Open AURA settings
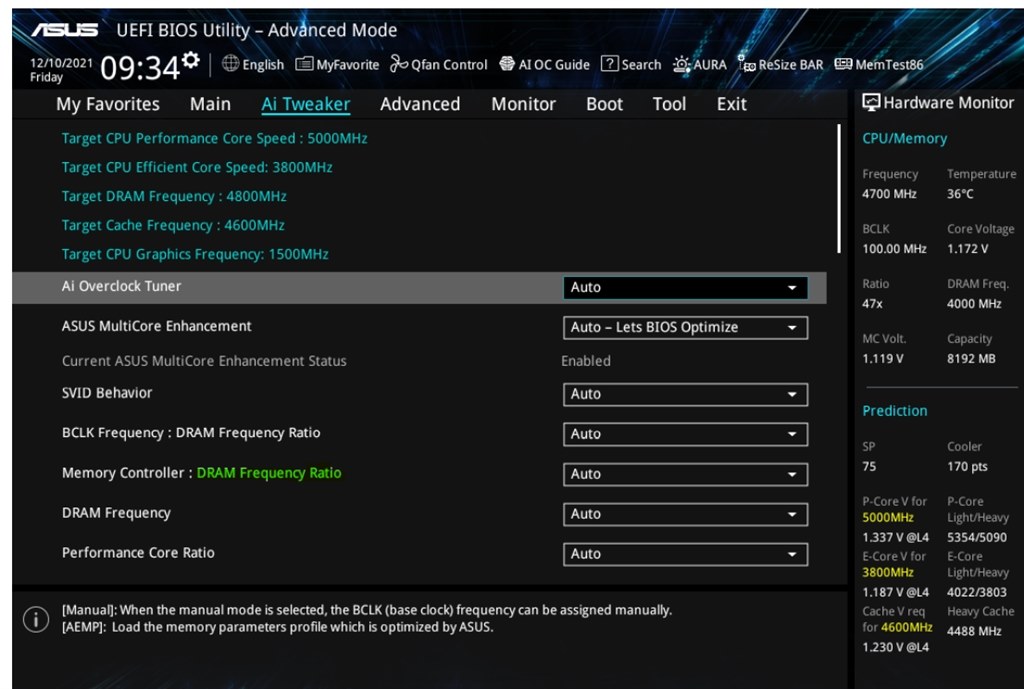This screenshot has height=689, width=1024. pyautogui.click(x=699, y=64)
